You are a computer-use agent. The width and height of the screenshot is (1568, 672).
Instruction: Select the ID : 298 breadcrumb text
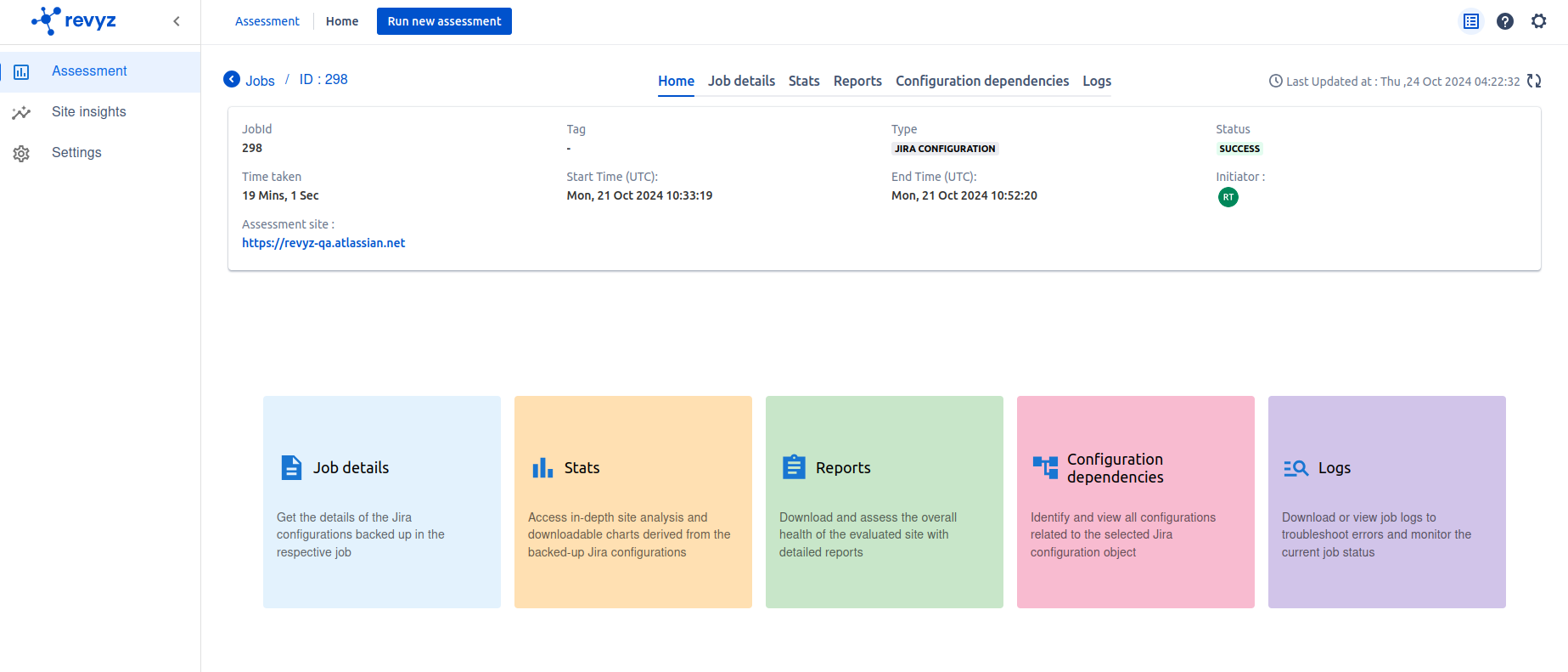point(323,79)
